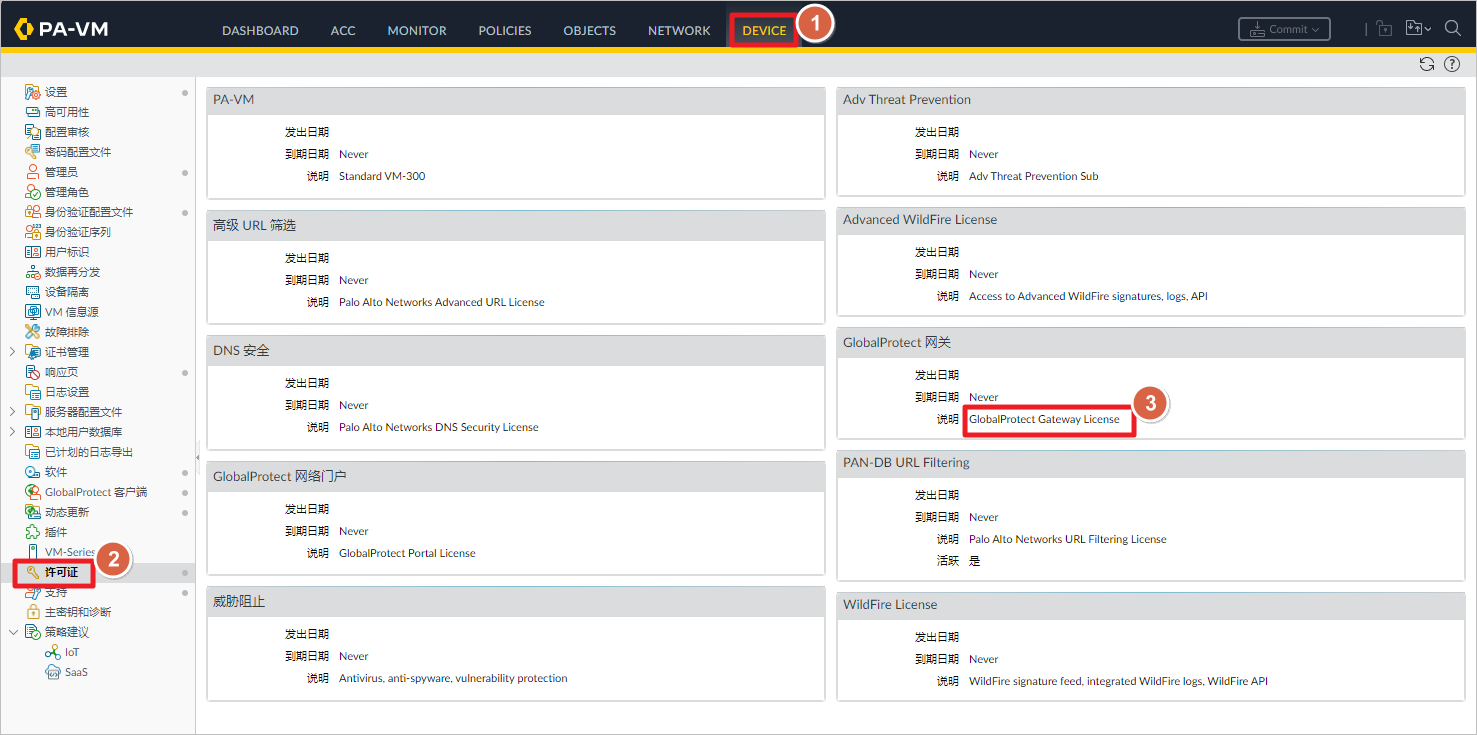Open the 动态更新 dynamic updates icon
Viewport: 1477px width, 735px height.
[33, 512]
